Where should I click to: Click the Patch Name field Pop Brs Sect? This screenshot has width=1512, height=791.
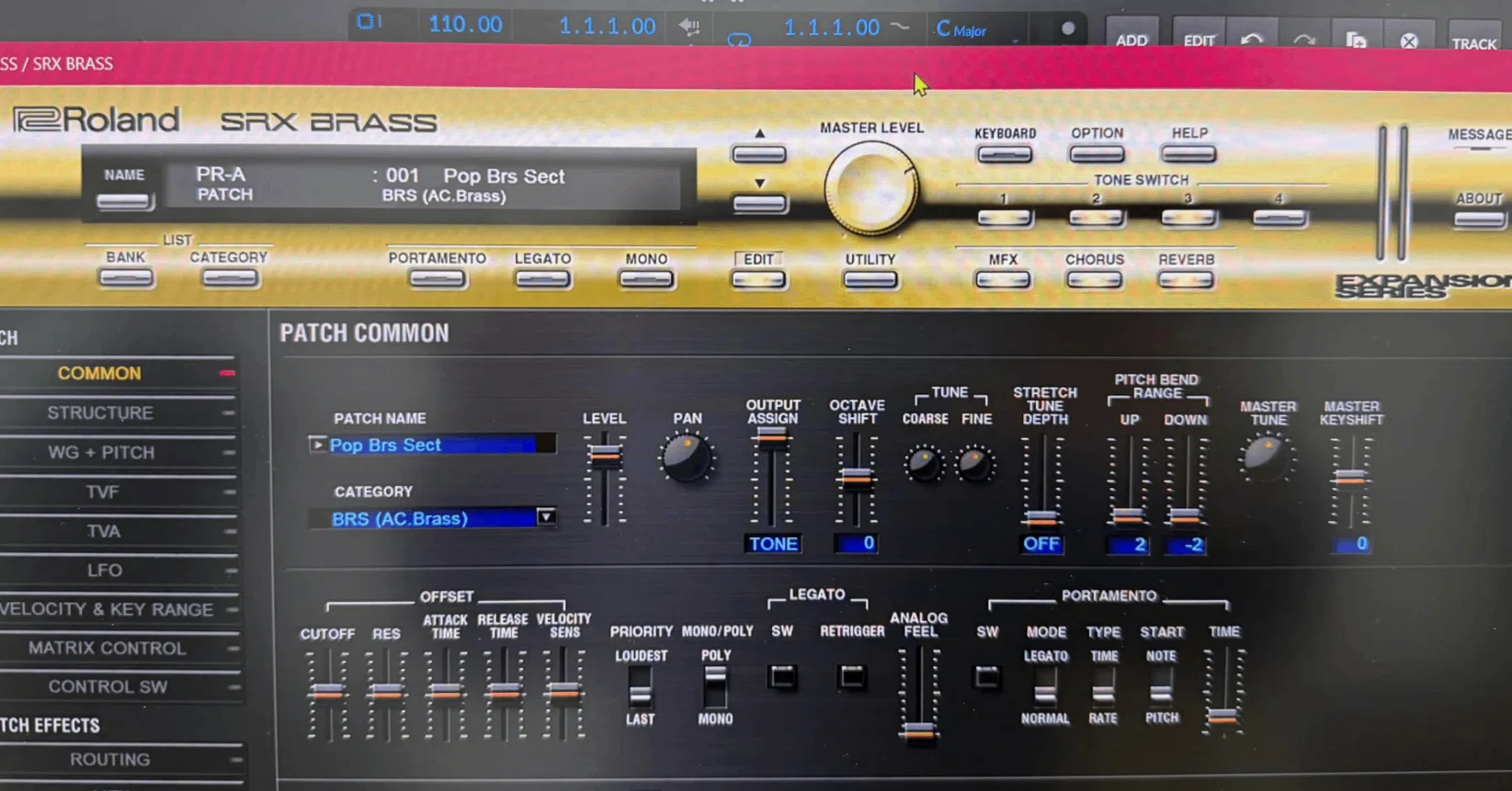pyautogui.click(x=432, y=445)
